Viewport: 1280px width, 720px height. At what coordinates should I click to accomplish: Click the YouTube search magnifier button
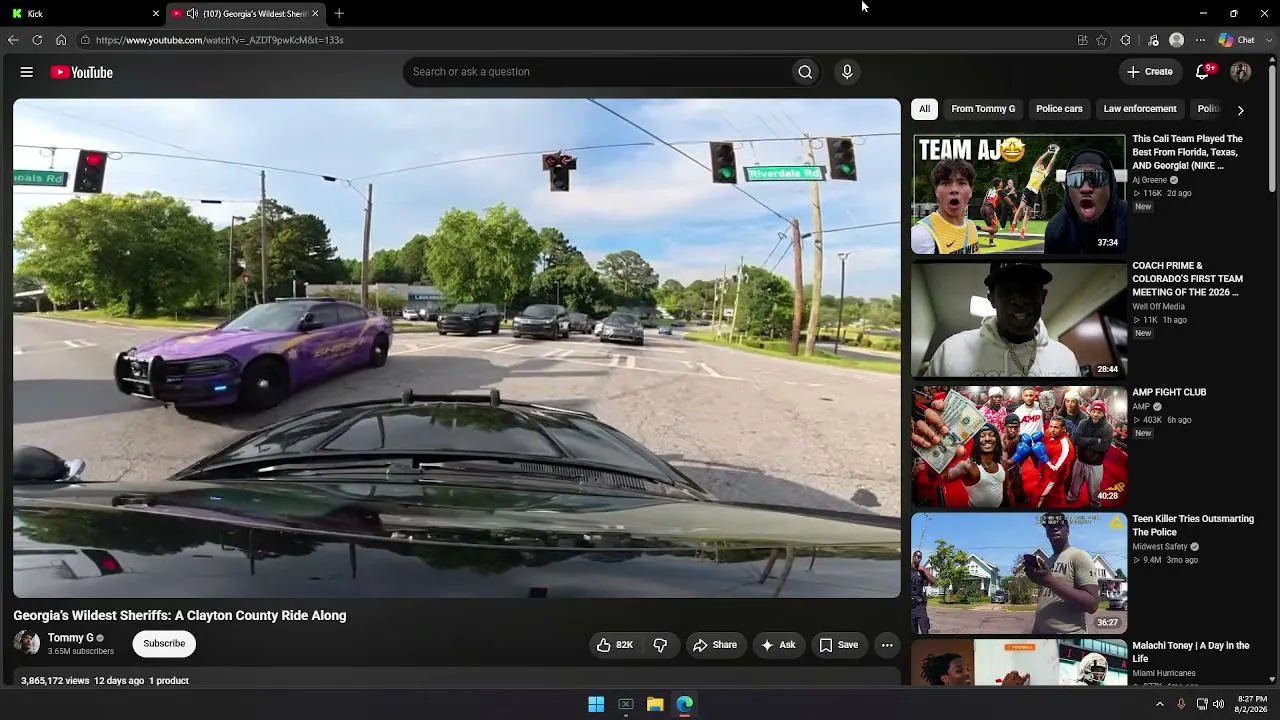(x=805, y=72)
